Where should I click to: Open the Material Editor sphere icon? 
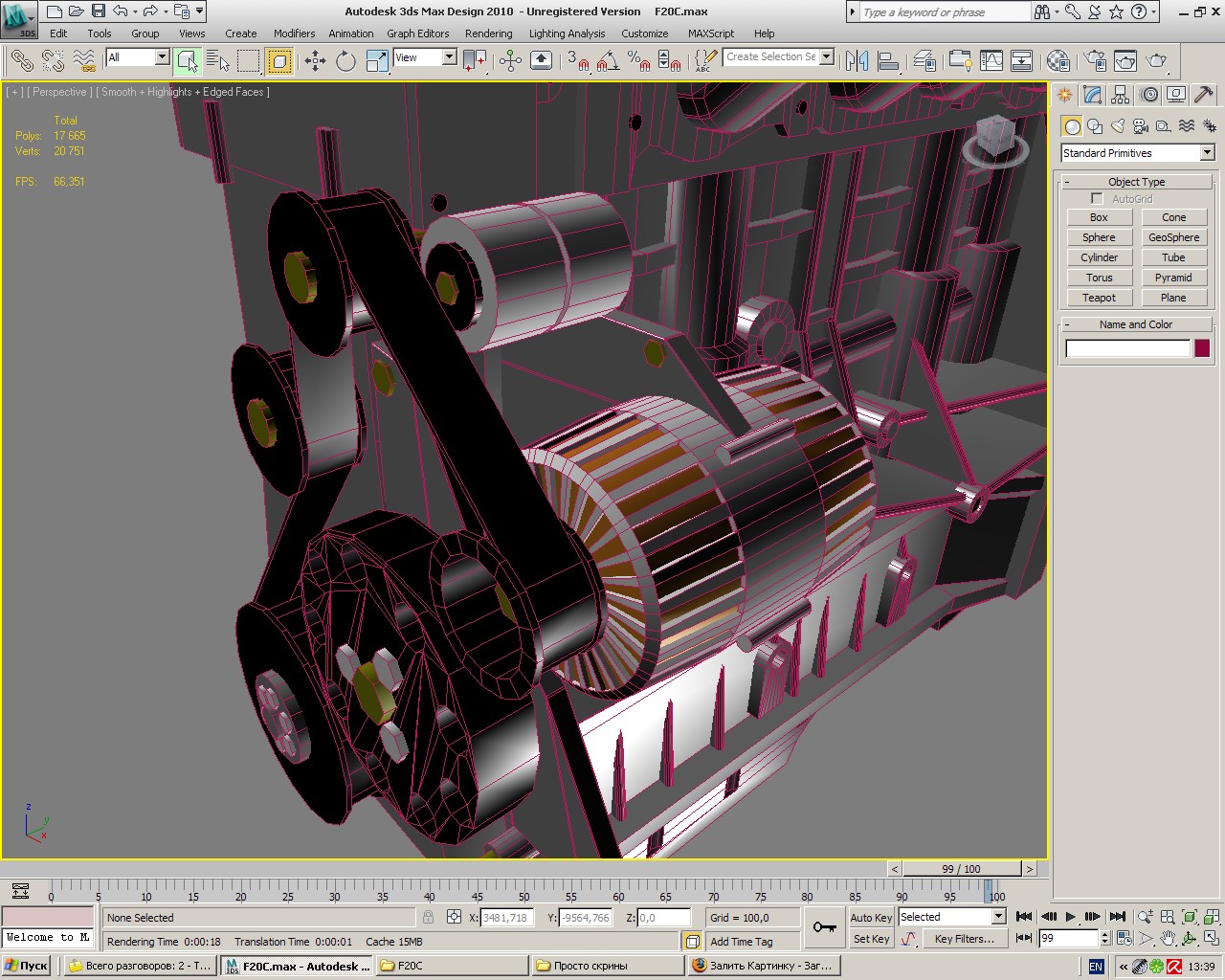[x=1058, y=61]
